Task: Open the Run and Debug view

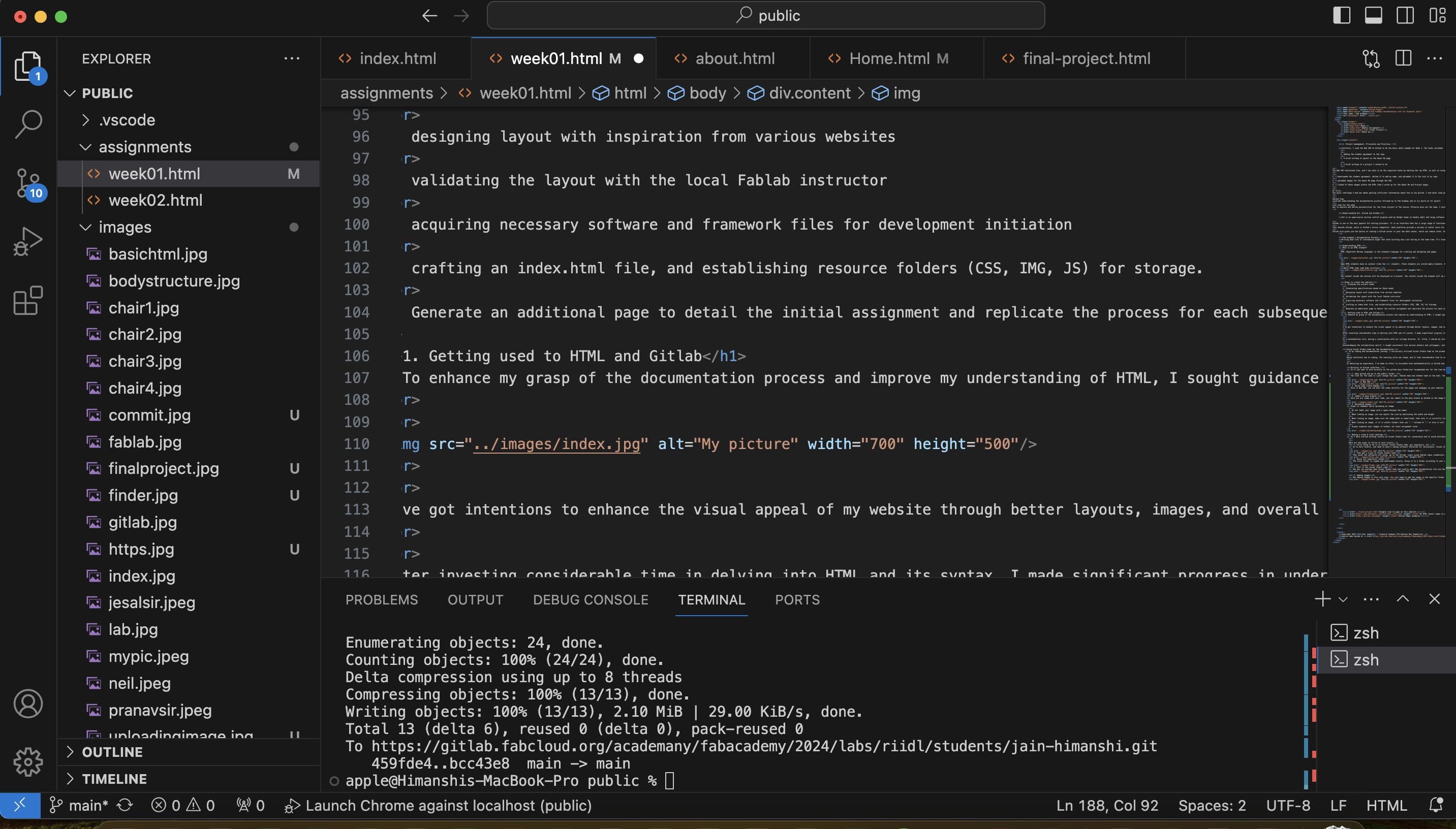Action: click(x=28, y=241)
